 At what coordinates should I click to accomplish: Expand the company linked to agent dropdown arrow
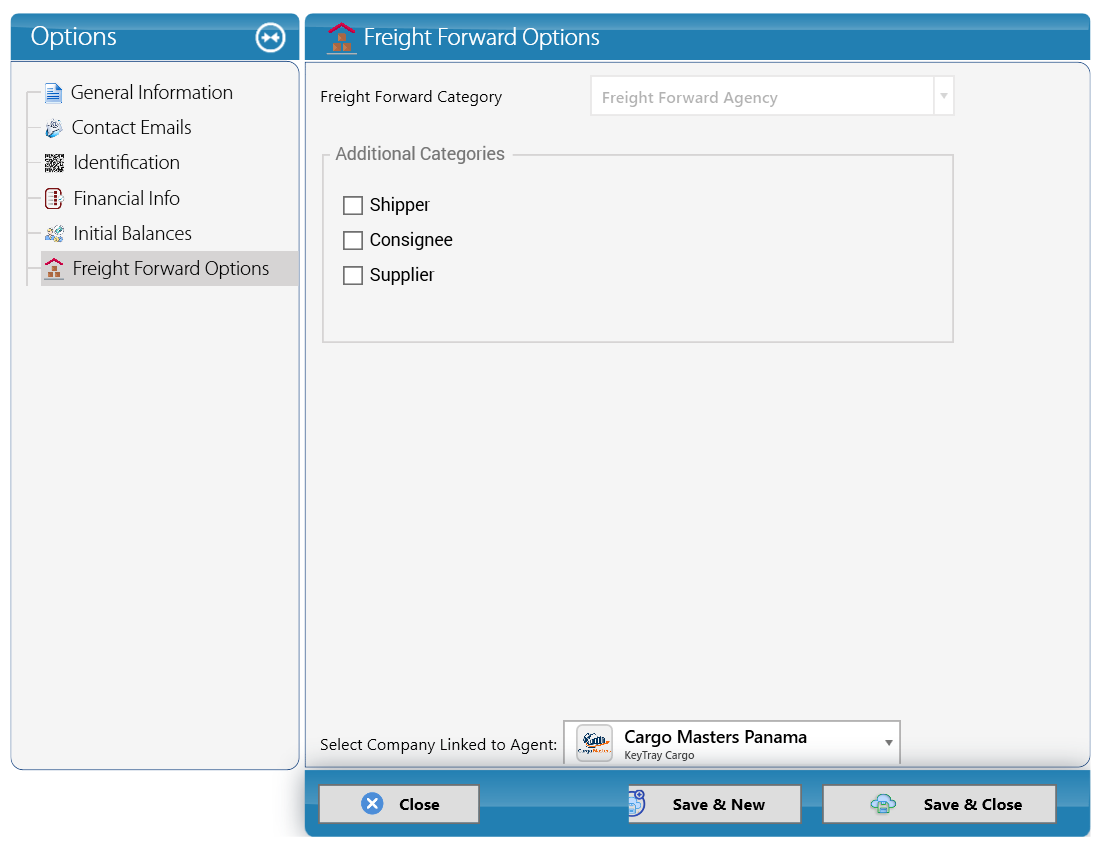point(888,742)
